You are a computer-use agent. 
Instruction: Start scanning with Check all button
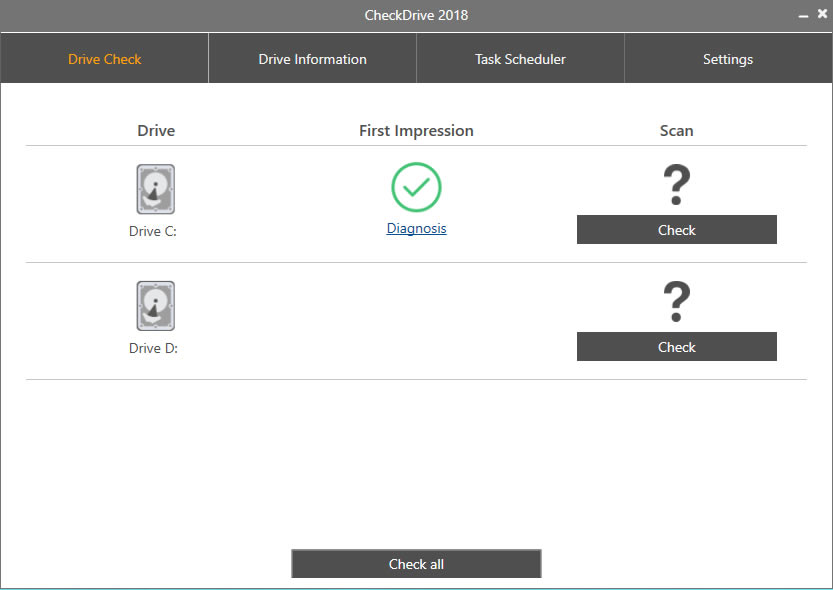click(416, 564)
